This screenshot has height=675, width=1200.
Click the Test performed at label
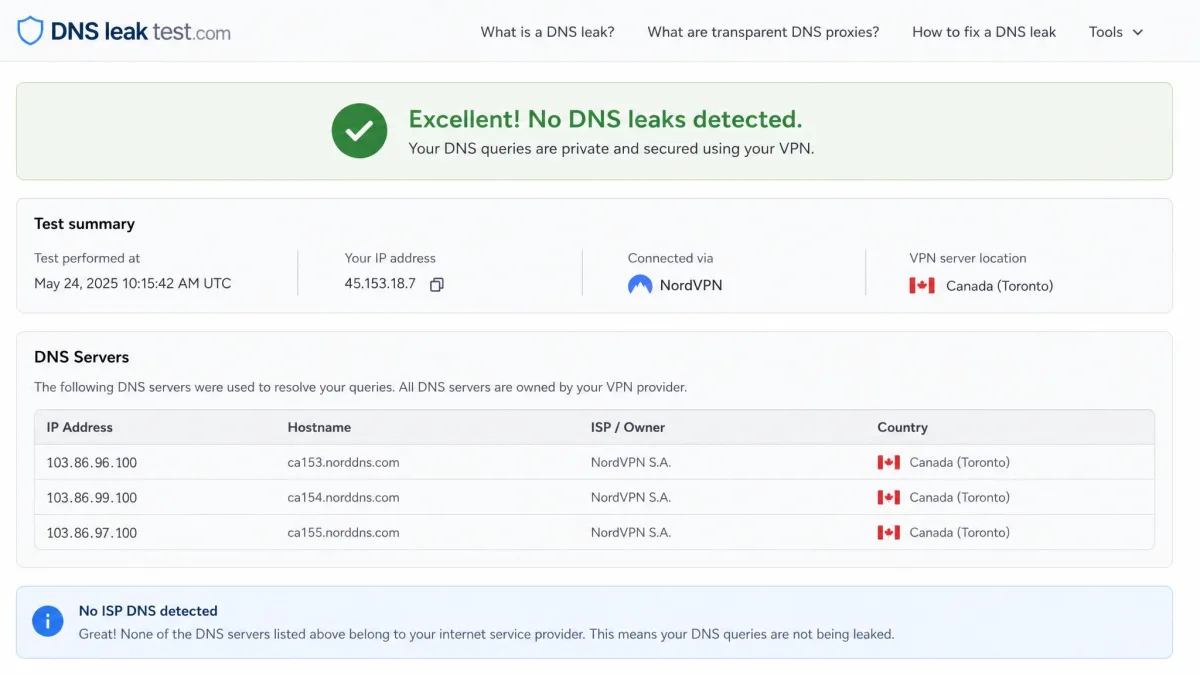pyautogui.click(x=87, y=258)
